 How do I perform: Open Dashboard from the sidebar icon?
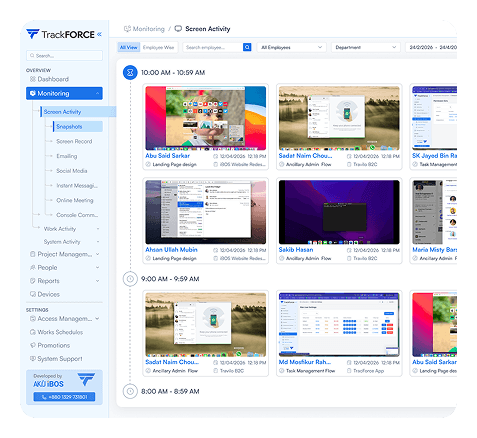pyautogui.click(x=33, y=79)
